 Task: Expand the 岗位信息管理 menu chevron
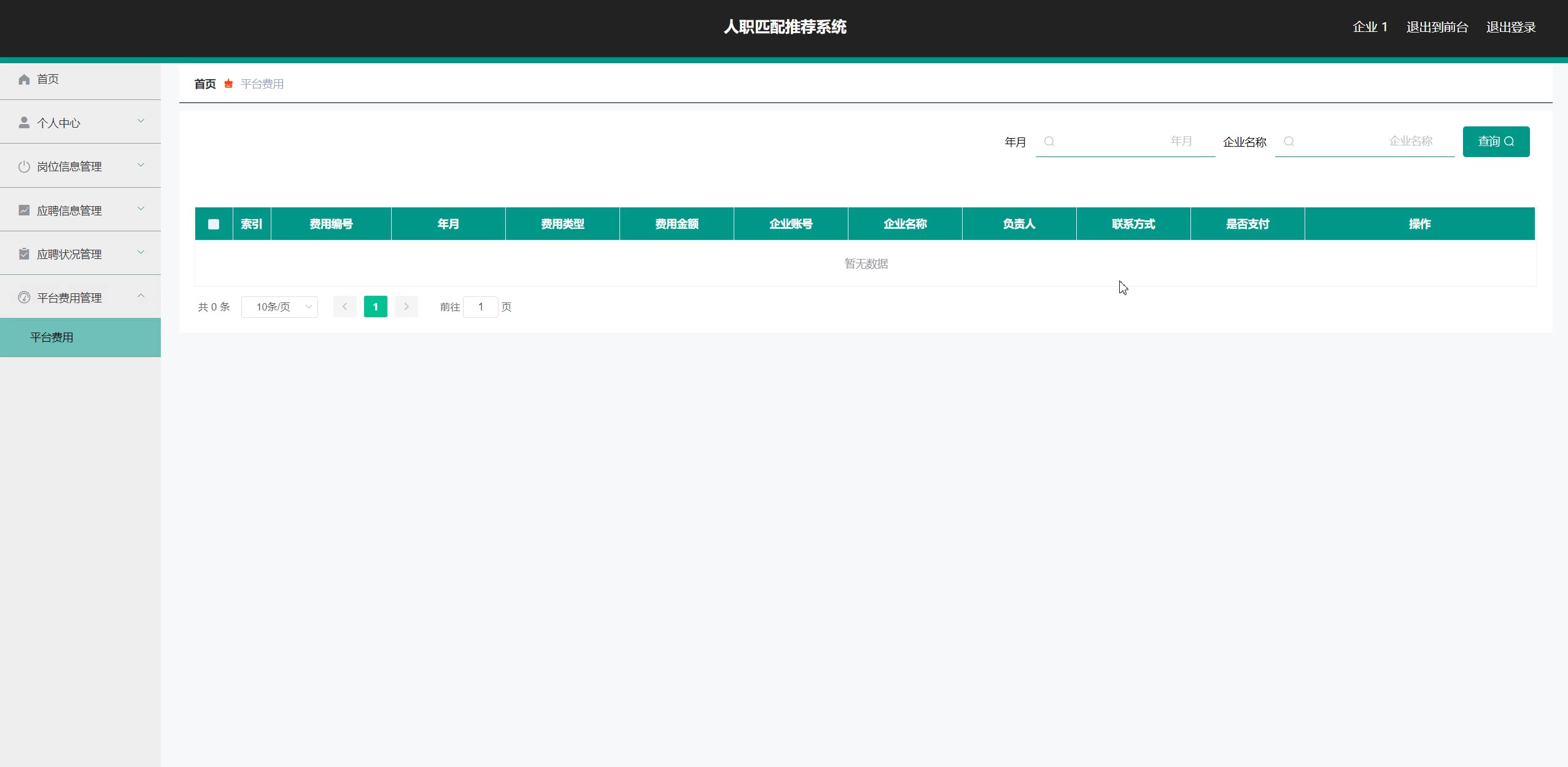click(x=141, y=164)
